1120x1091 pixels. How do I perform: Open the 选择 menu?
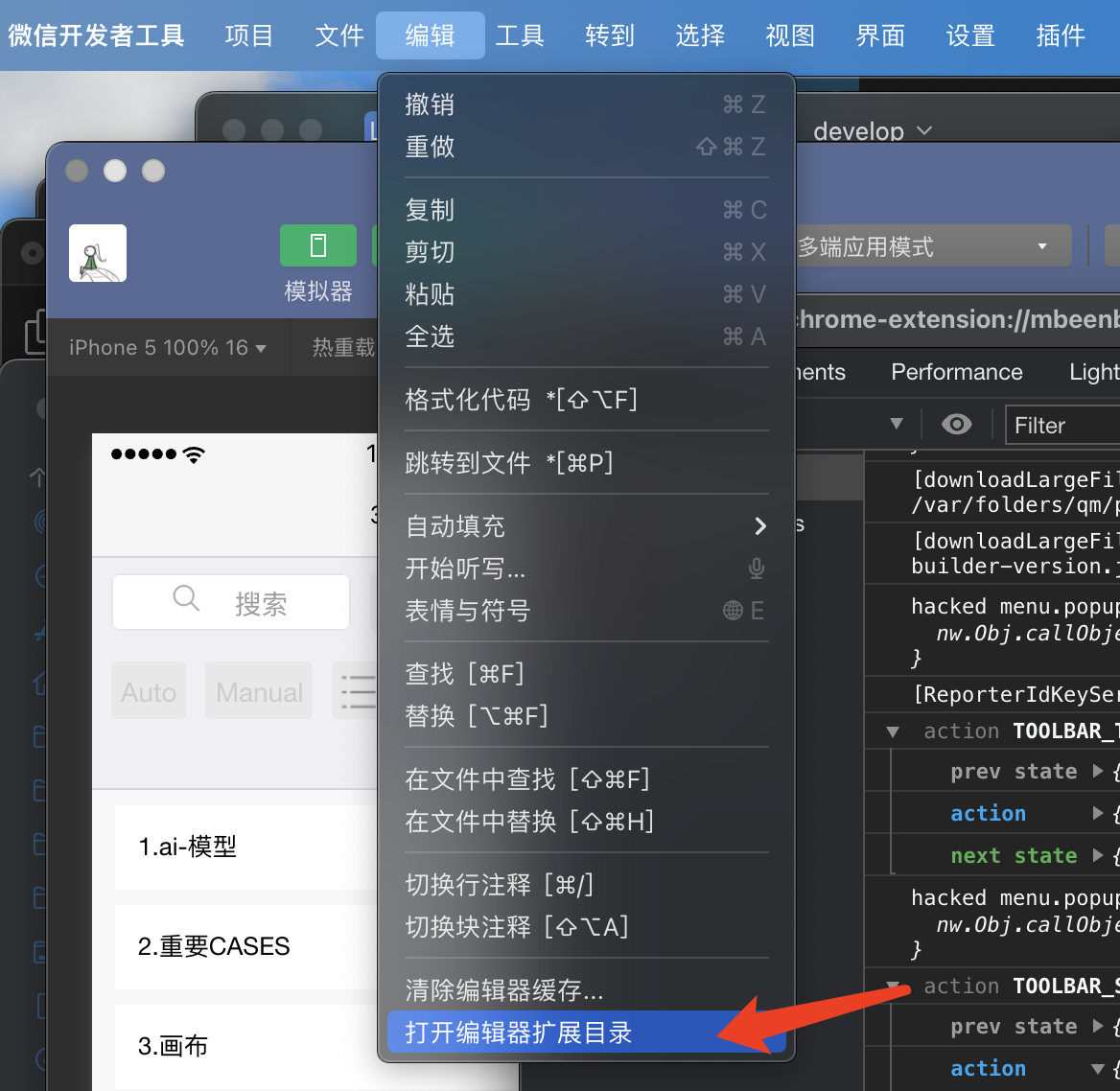point(700,35)
